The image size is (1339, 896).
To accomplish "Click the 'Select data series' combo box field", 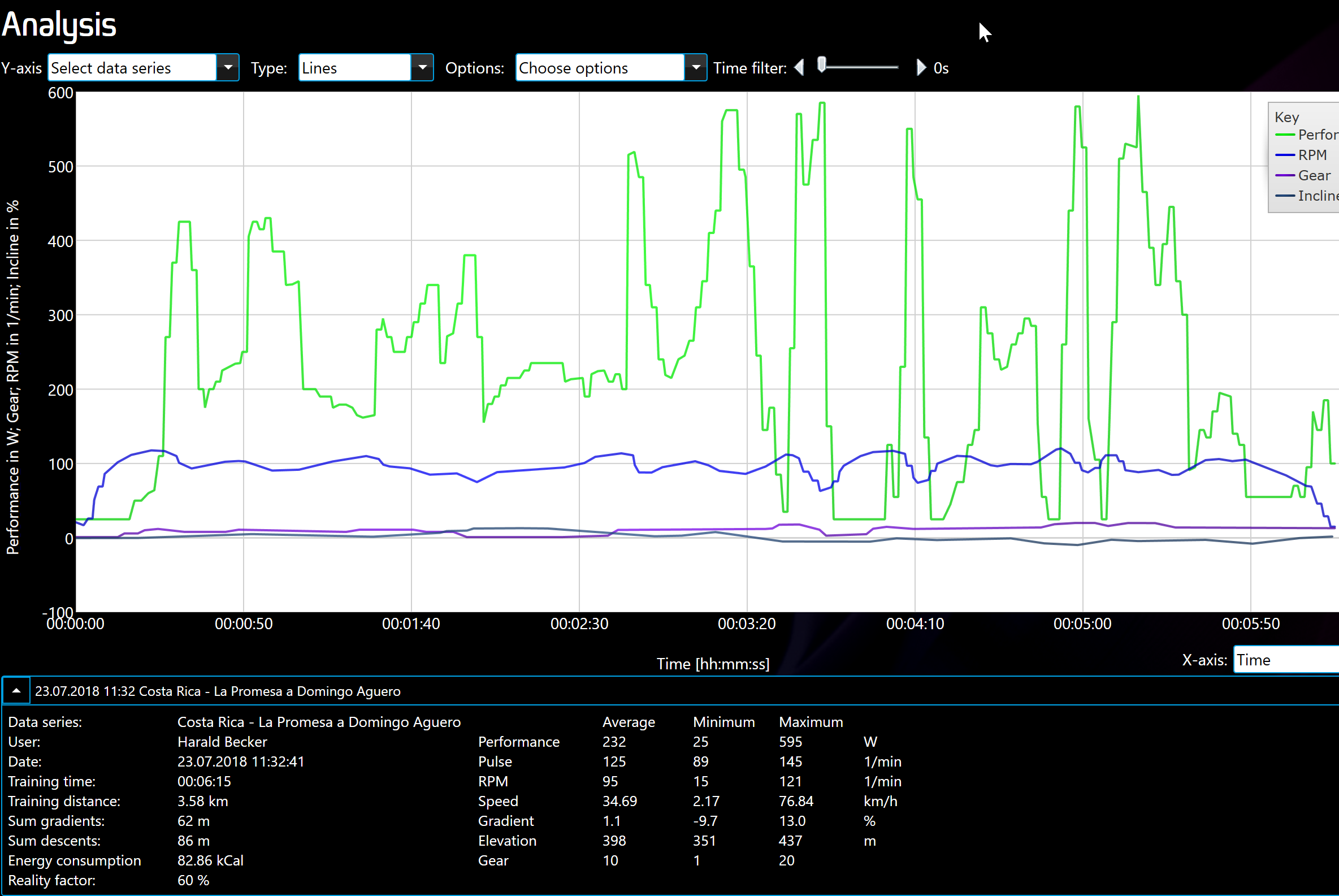I will point(132,67).
